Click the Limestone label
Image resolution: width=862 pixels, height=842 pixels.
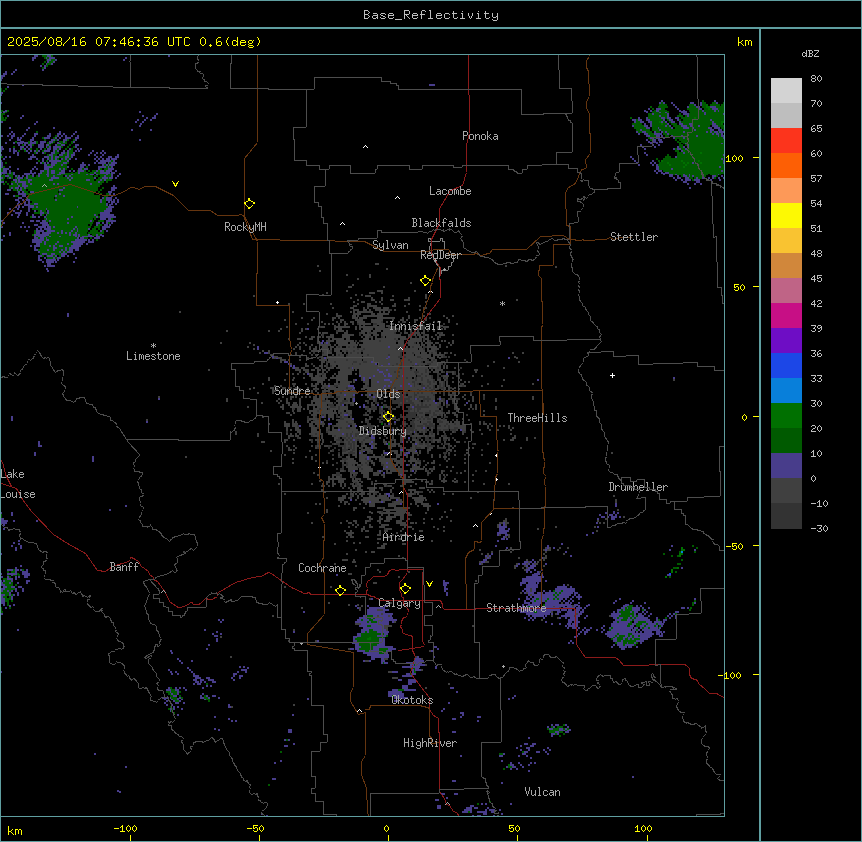pyautogui.click(x=153, y=356)
